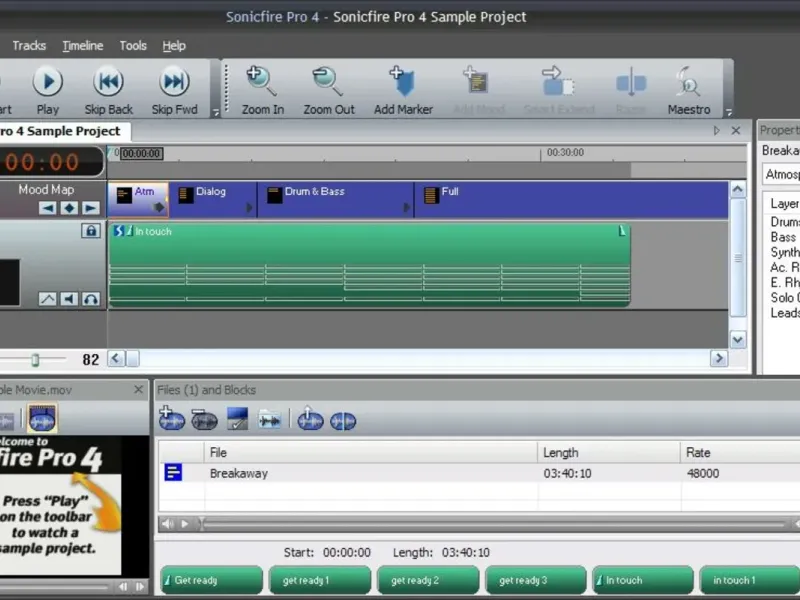Click the Zoom In magnifier icon

click(x=262, y=82)
